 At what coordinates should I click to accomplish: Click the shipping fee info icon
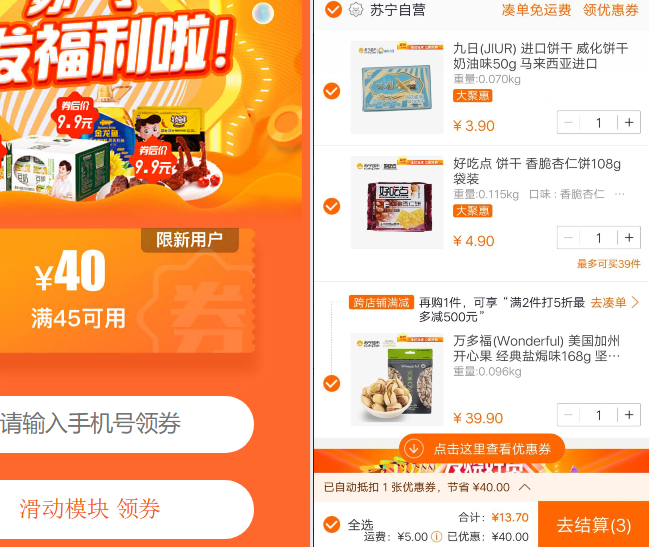[437, 537]
